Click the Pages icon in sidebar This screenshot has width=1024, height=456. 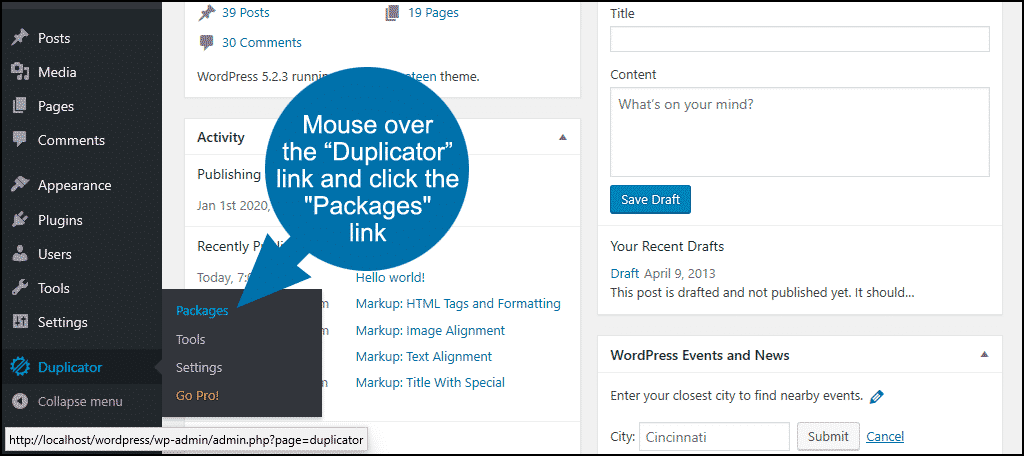[20, 106]
